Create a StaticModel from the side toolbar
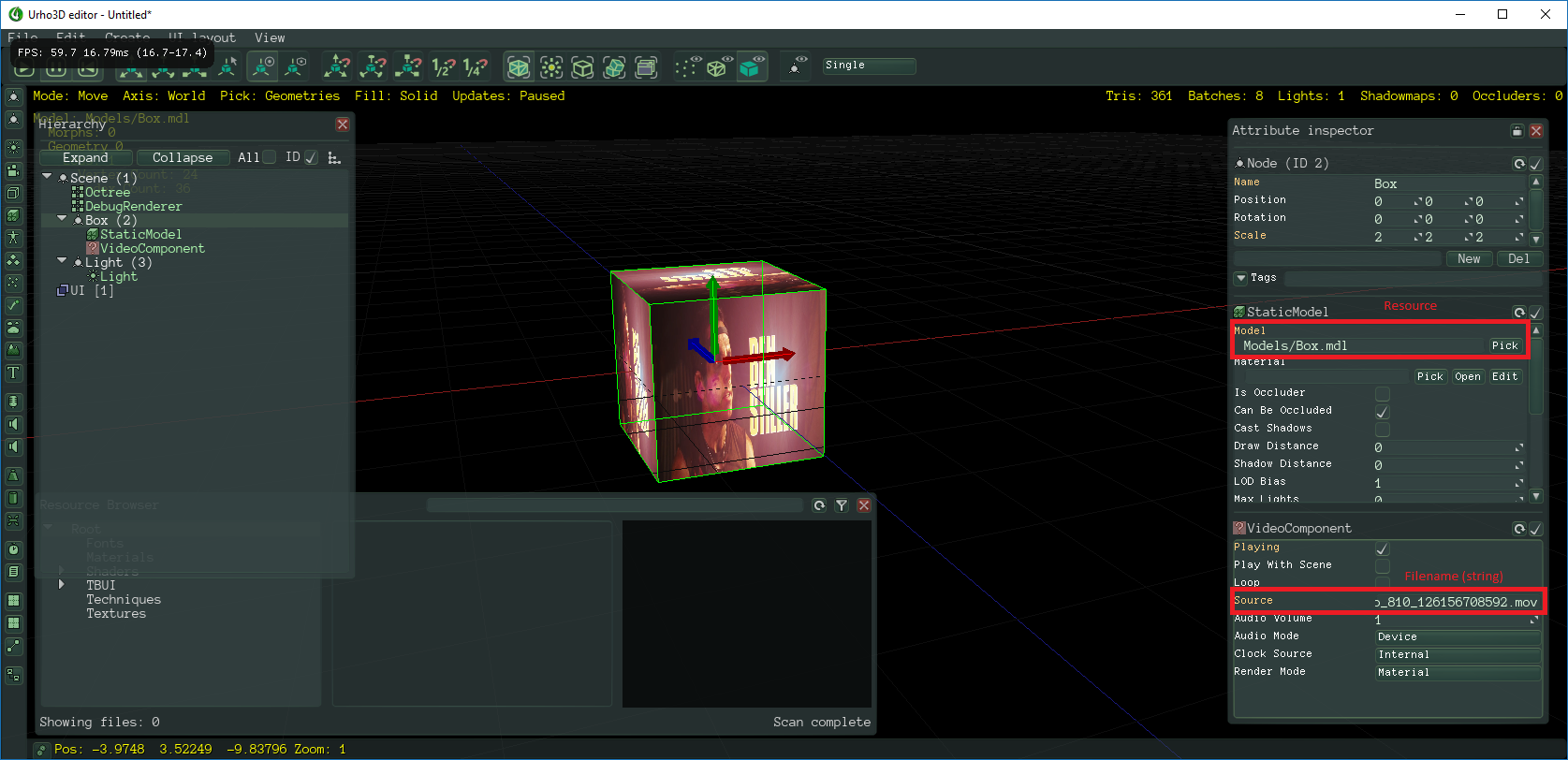Viewport: 1568px width, 760px height. (13, 215)
